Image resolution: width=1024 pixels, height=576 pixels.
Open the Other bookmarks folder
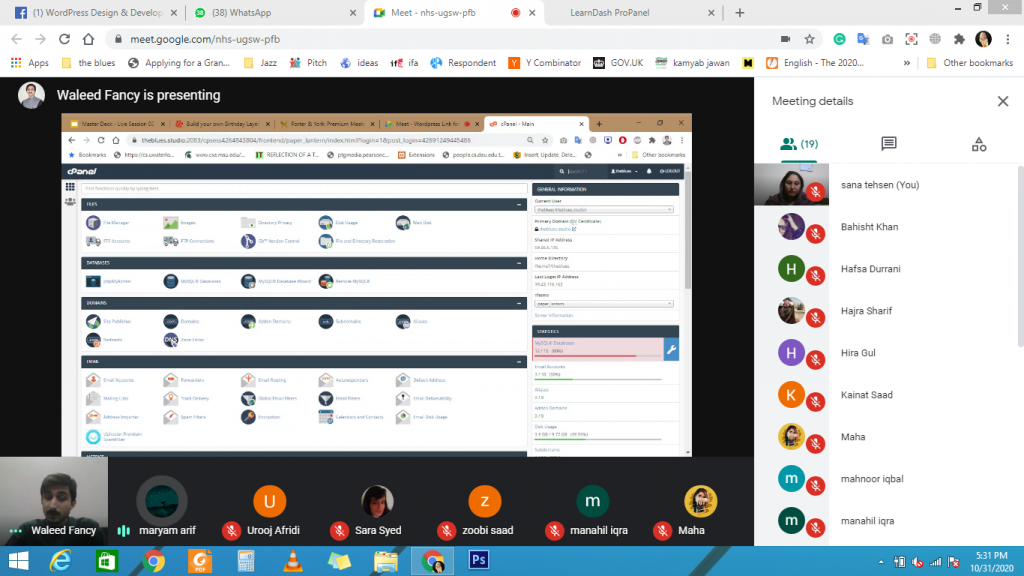(970, 63)
